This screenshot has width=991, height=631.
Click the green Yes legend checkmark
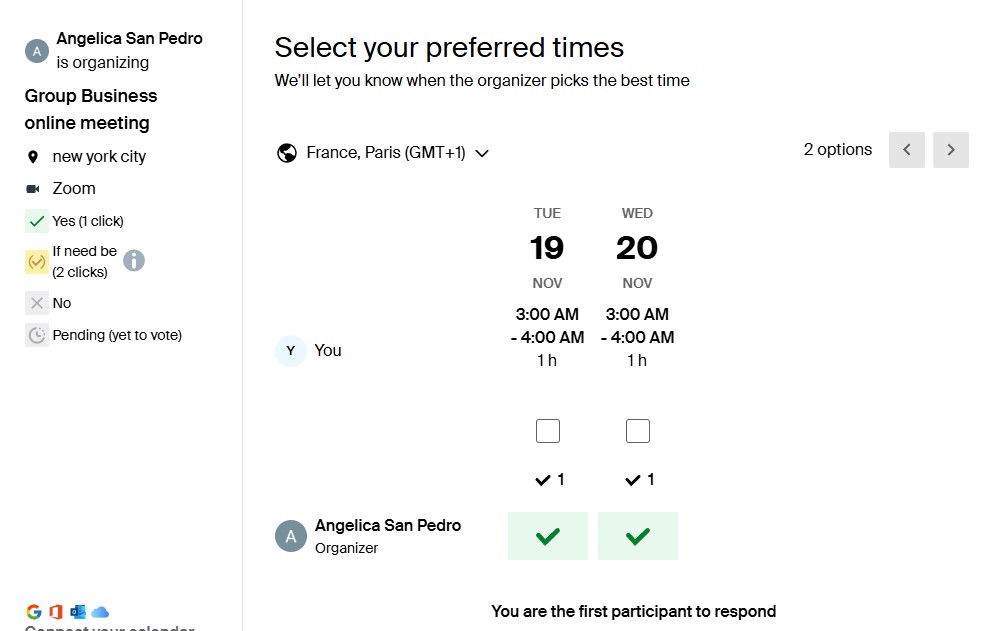pyautogui.click(x=37, y=221)
